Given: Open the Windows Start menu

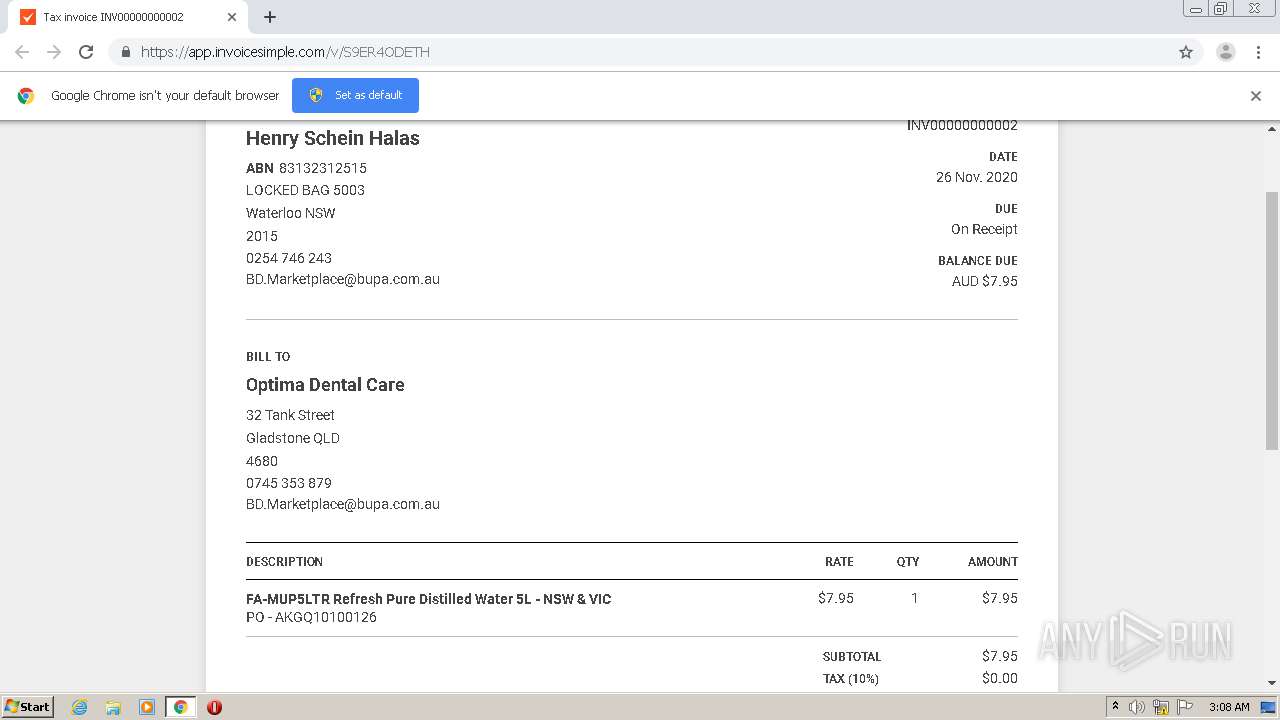Looking at the screenshot, I should [x=28, y=706].
